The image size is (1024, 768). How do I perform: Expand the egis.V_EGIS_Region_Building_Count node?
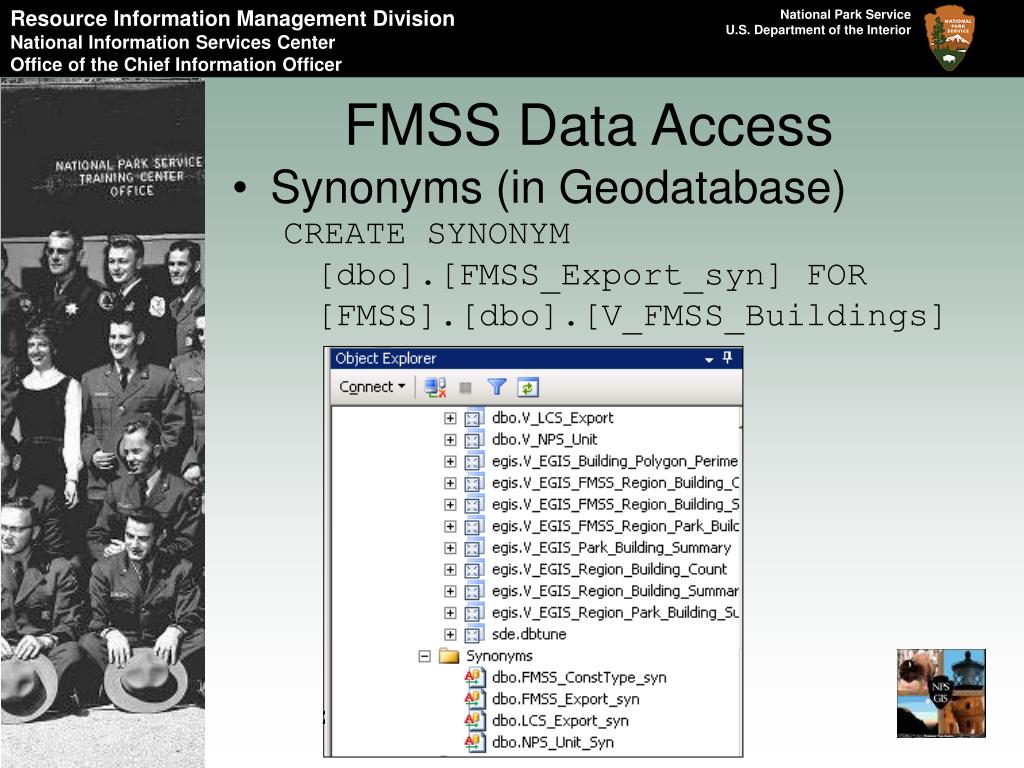[x=450, y=569]
